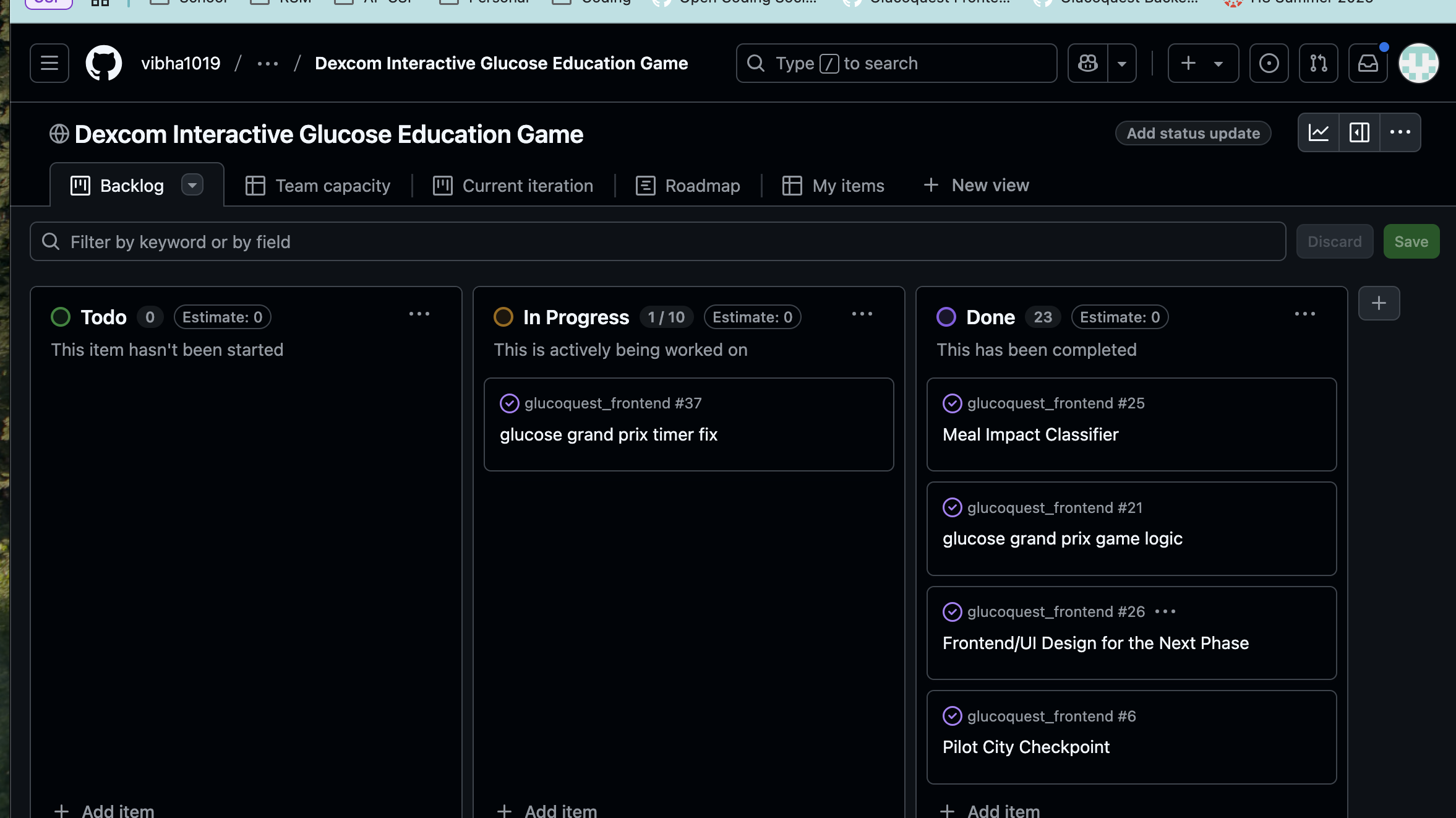
Task: Click Todo Estimate: 0 pill
Action: pos(222,317)
